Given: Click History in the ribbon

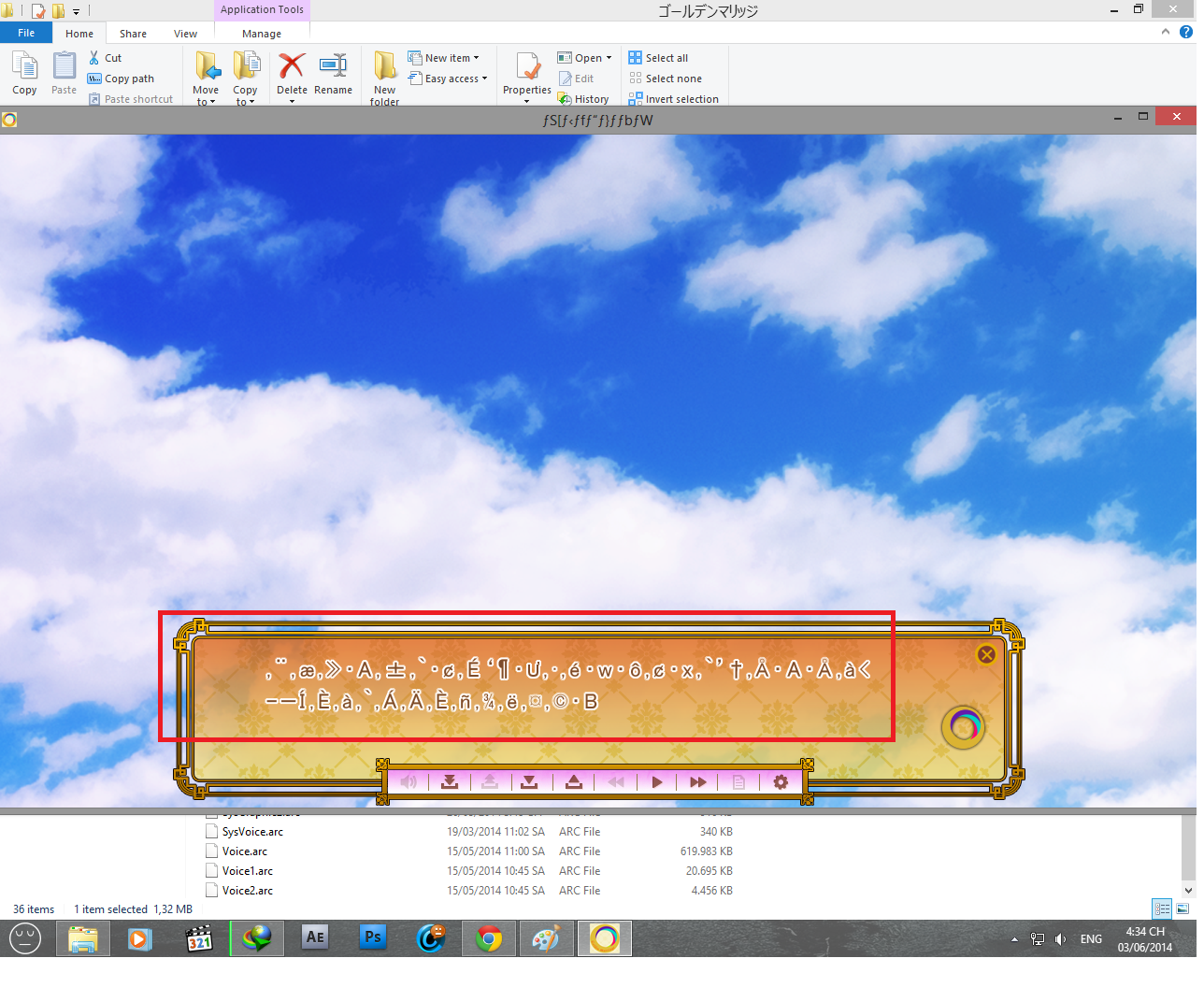Looking at the screenshot, I should (x=583, y=99).
